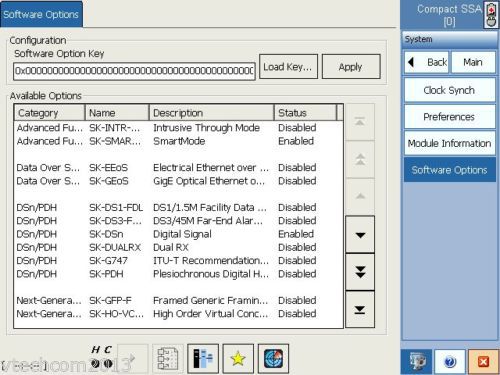Image resolution: width=500 pixels, height=375 pixels.
Task: Select the SK-SMAR SmartMode row
Action: tap(178, 141)
